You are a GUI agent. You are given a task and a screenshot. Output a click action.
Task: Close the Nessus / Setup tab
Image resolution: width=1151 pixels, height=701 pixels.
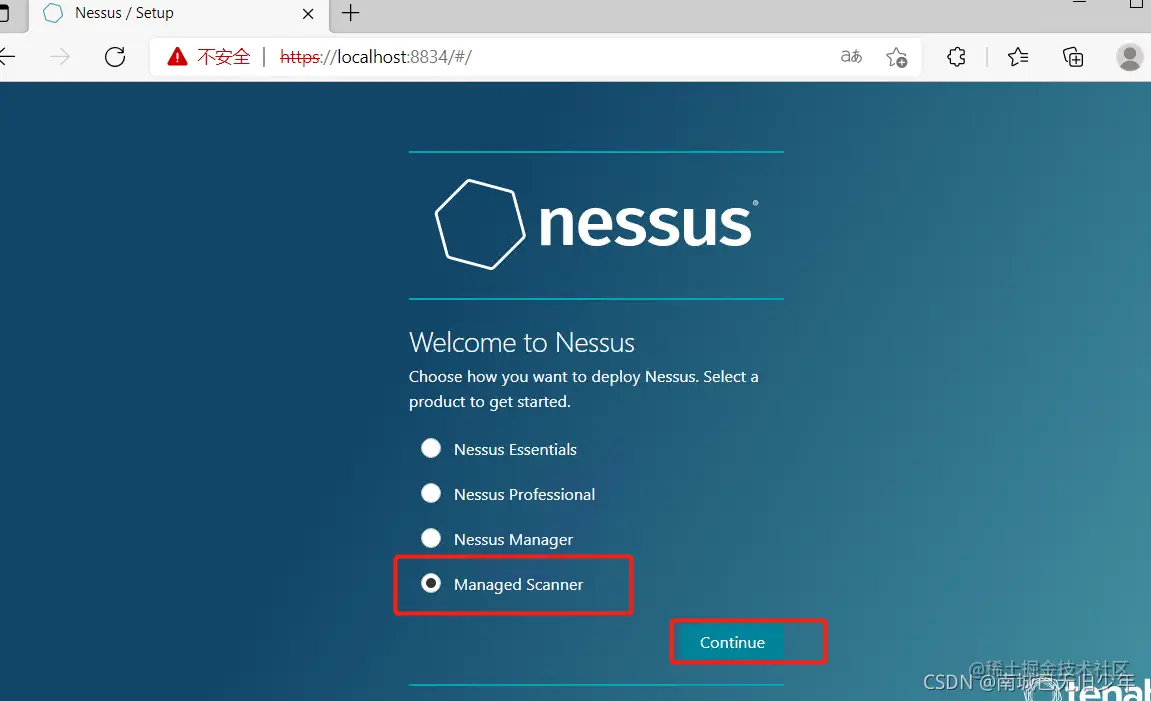pyautogui.click(x=308, y=14)
